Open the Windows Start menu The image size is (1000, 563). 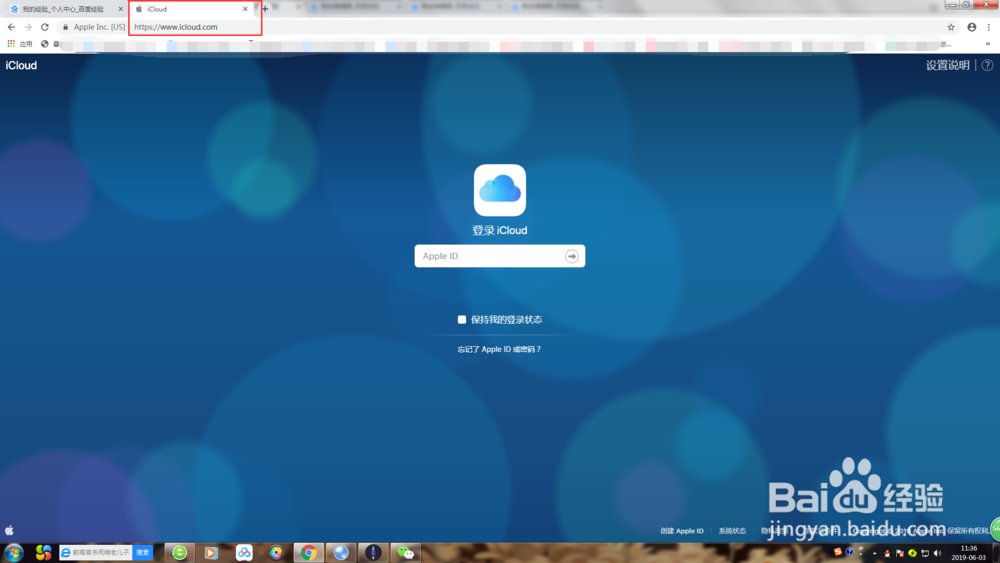tap(13, 553)
